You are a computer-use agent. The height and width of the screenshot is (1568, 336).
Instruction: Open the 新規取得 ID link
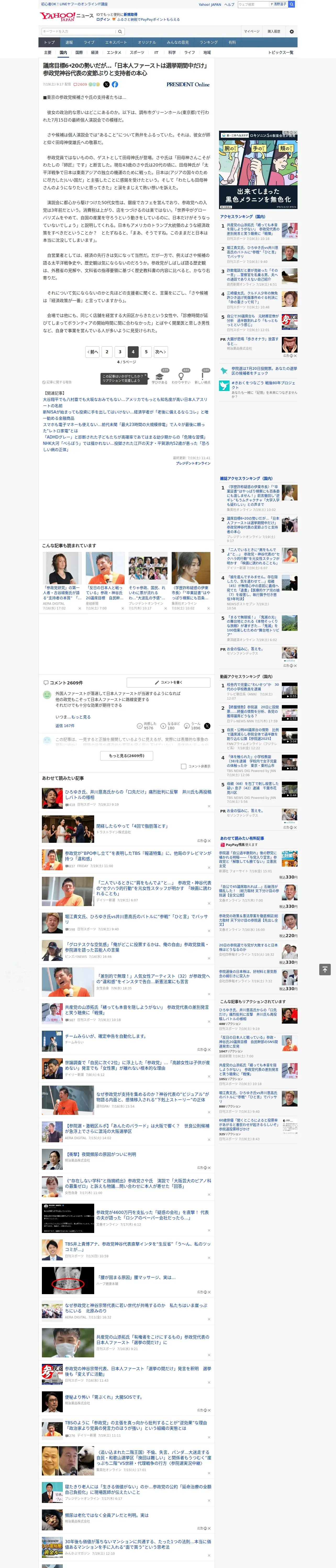point(131,14)
